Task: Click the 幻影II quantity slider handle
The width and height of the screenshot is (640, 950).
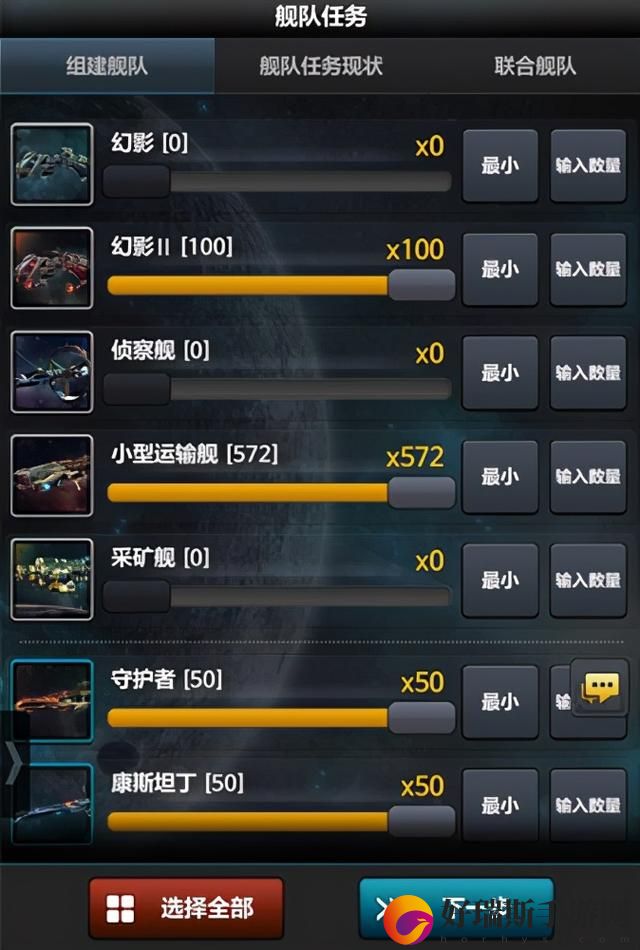Action: point(421,285)
